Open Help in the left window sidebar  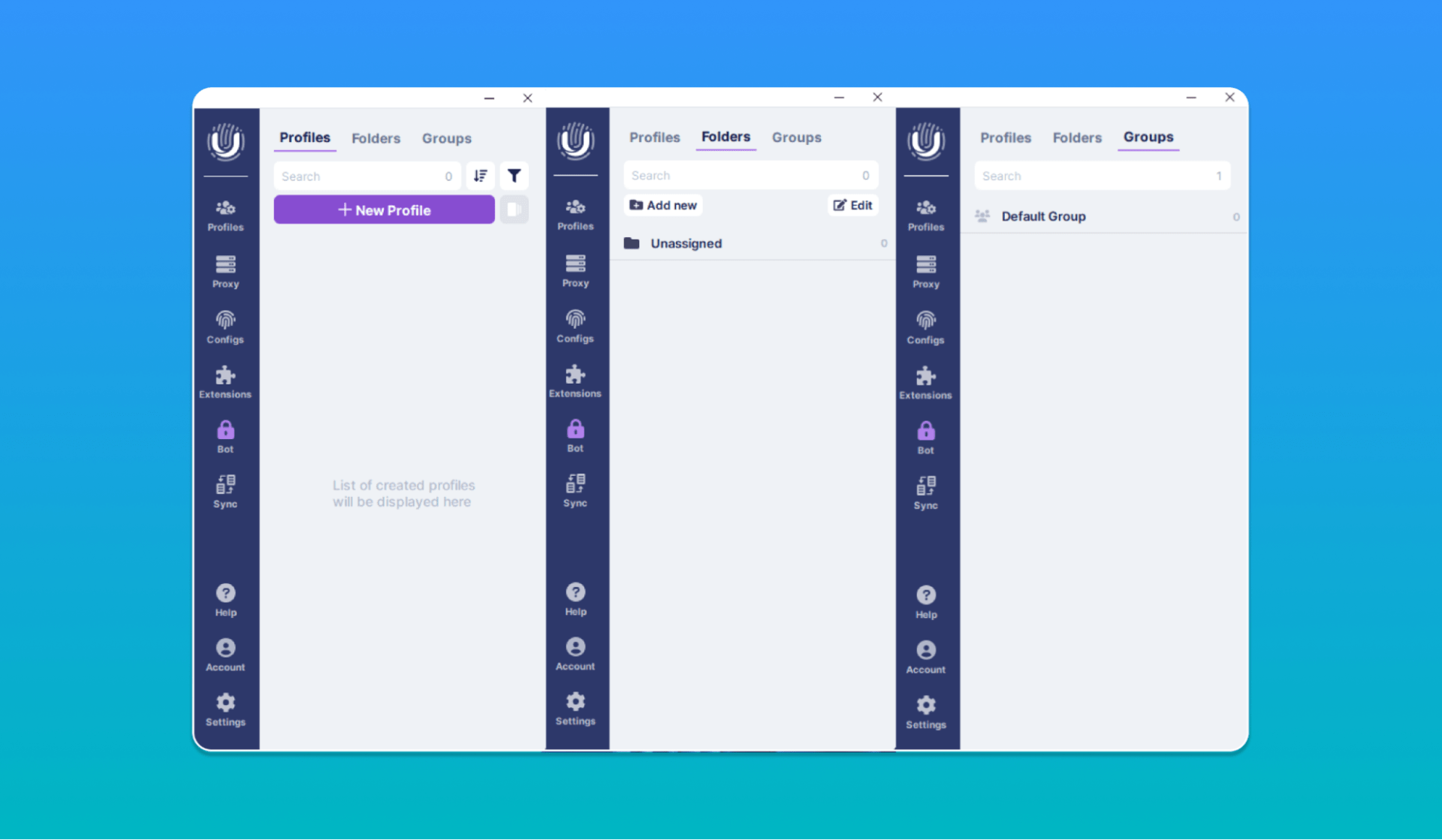(225, 601)
